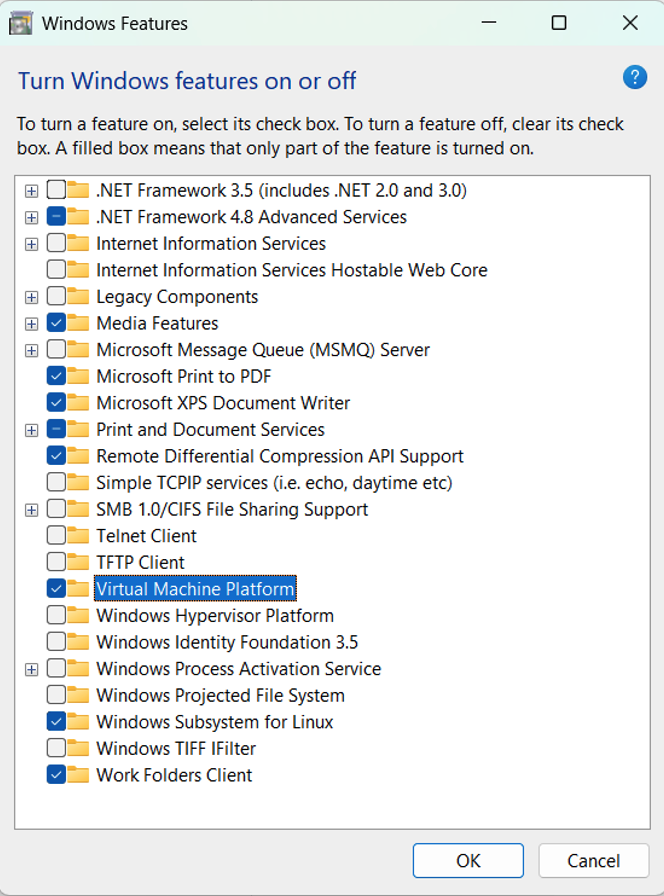
Task: Expand SMB 1.0/CIFS File Sharing Support
Action: click(x=31, y=510)
